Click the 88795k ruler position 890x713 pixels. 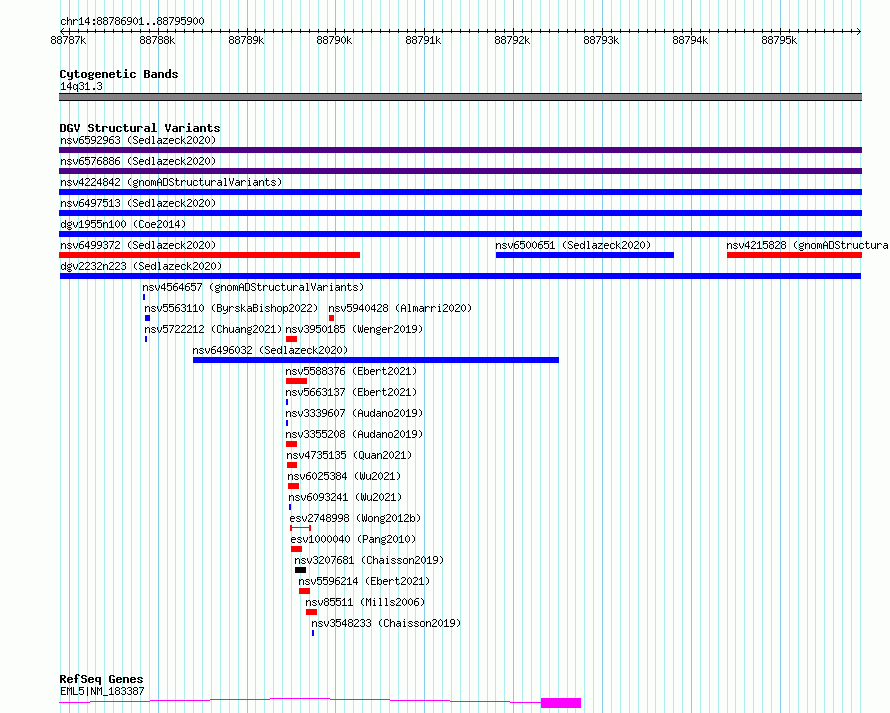pos(779,40)
